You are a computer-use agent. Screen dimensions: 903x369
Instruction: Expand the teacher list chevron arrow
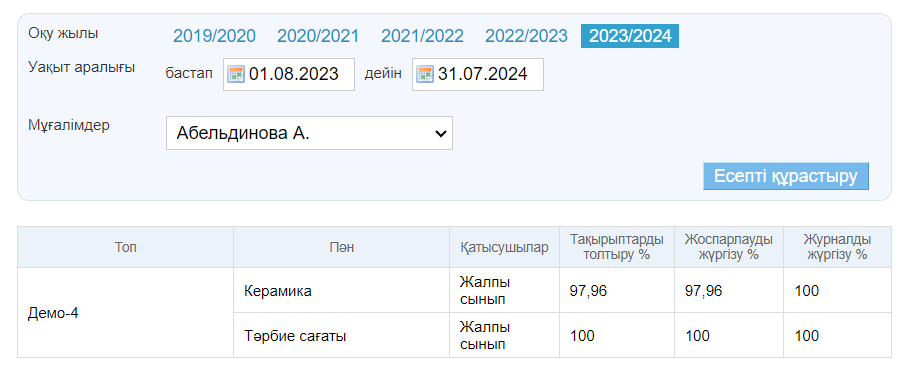[441, 134]
